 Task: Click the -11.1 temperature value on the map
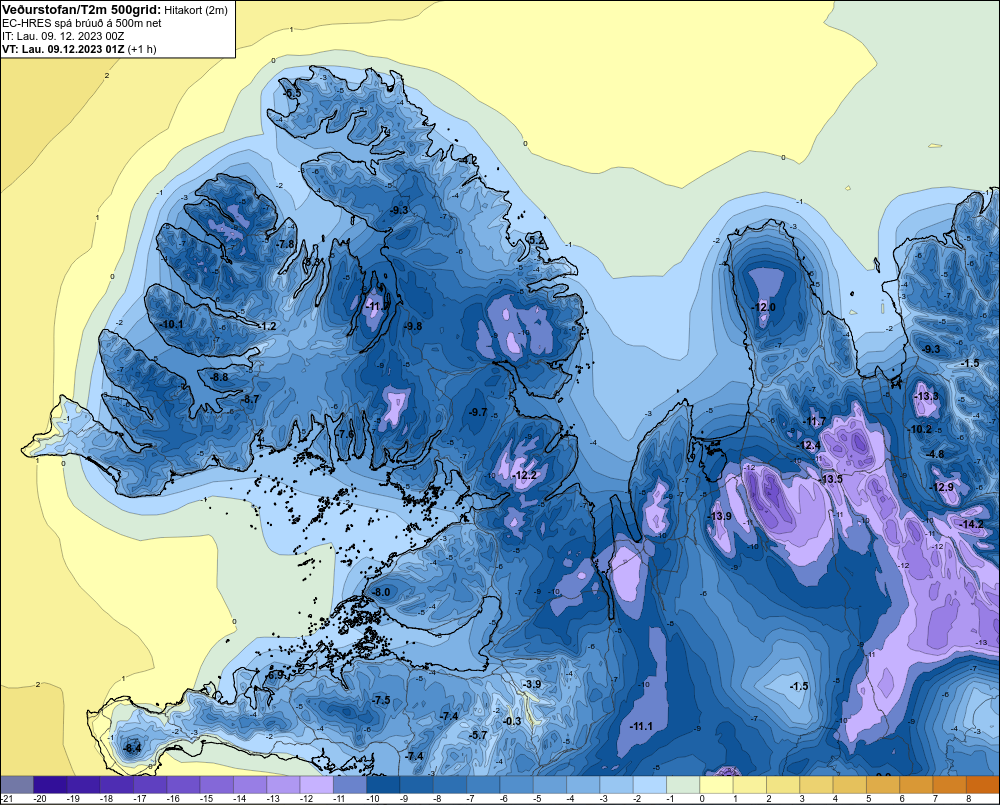click(x=641, y=726)
